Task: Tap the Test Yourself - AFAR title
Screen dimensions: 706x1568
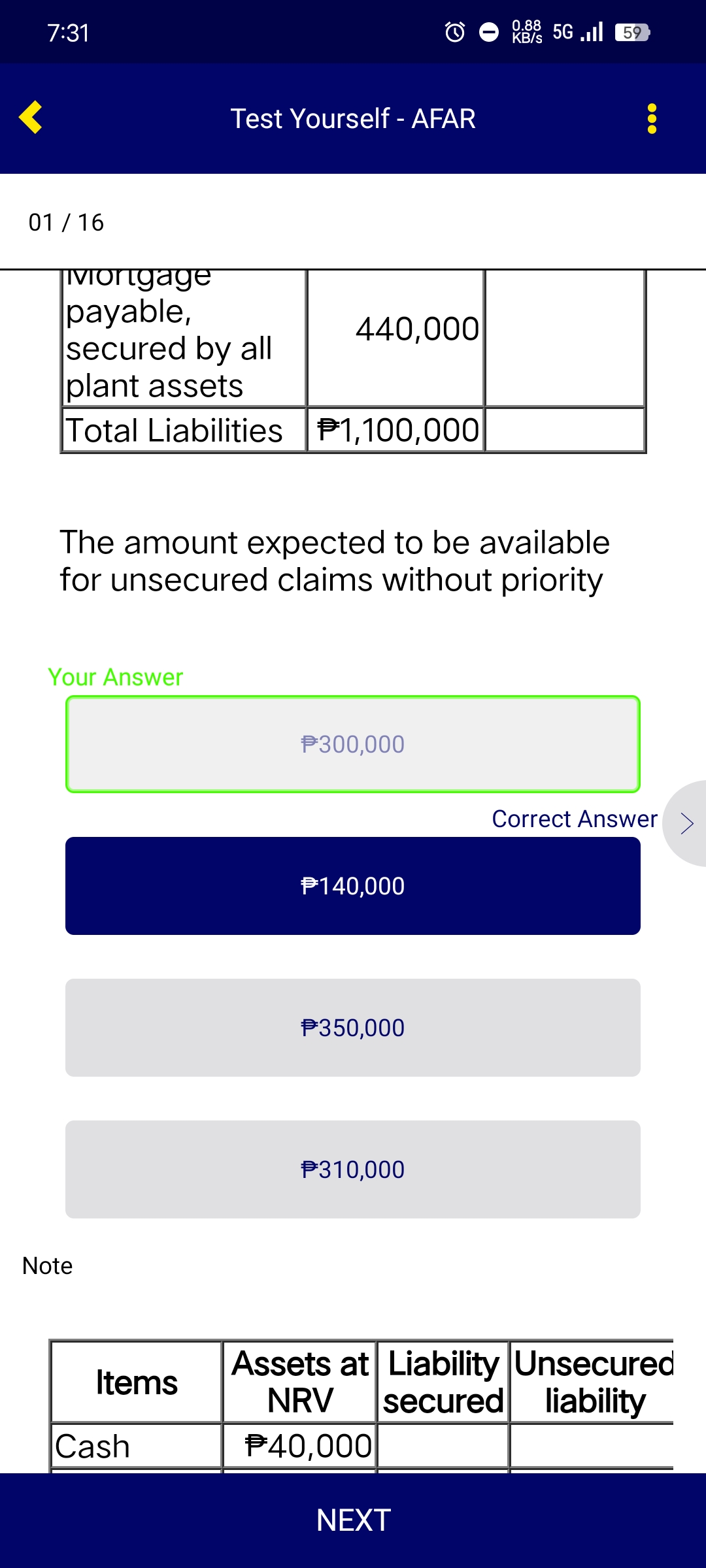Action: pos(353,119)
